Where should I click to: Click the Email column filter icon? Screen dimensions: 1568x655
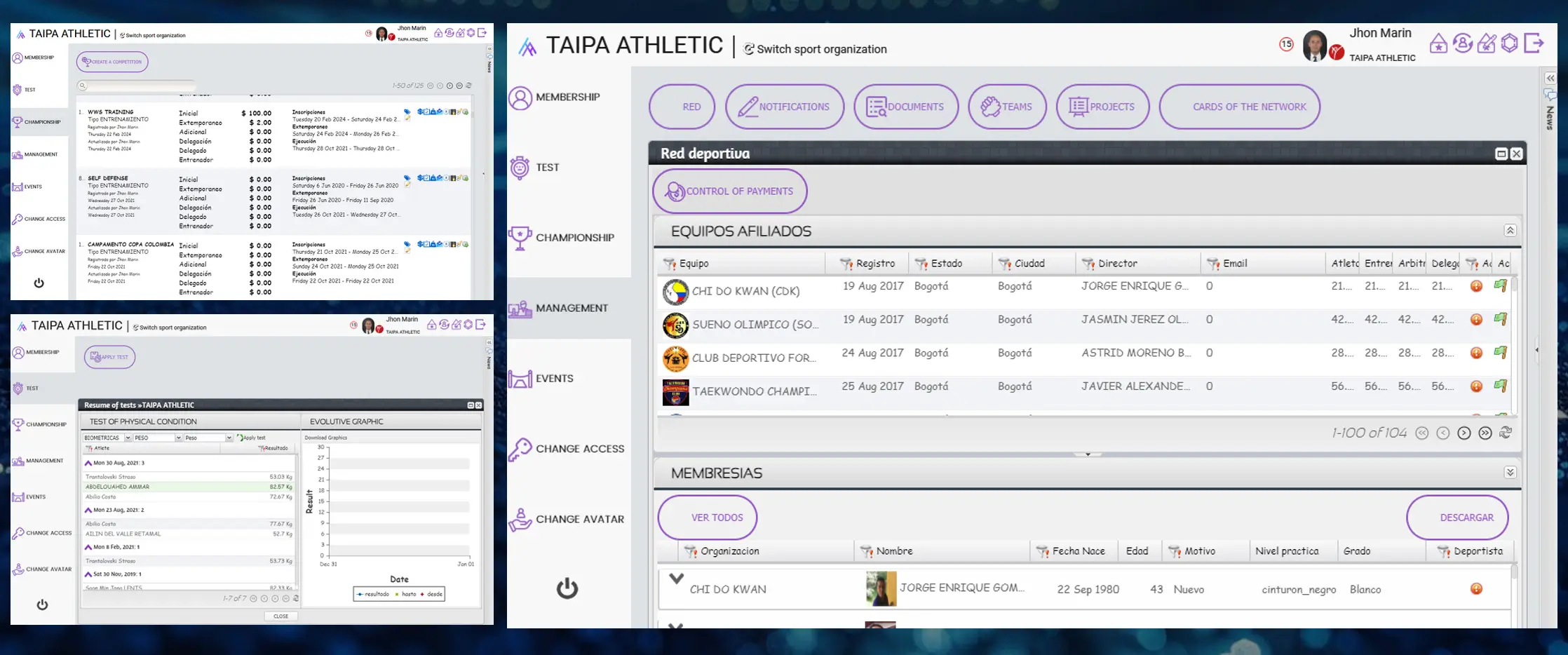pyautogui.click(x=1213, y=264)
